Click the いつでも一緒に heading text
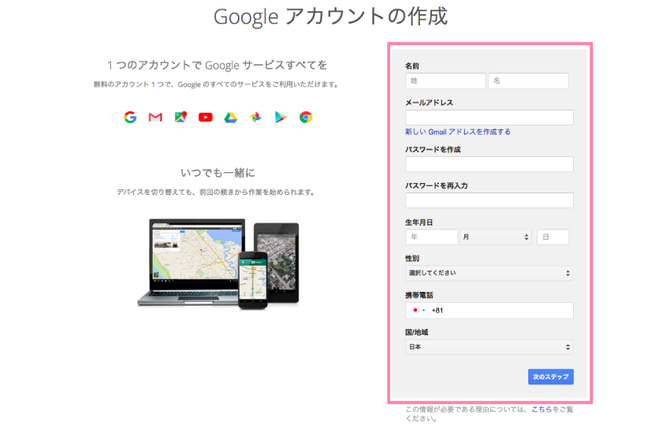Image resolution: width=670 pixels, height=426 pixels. [217, 173]
